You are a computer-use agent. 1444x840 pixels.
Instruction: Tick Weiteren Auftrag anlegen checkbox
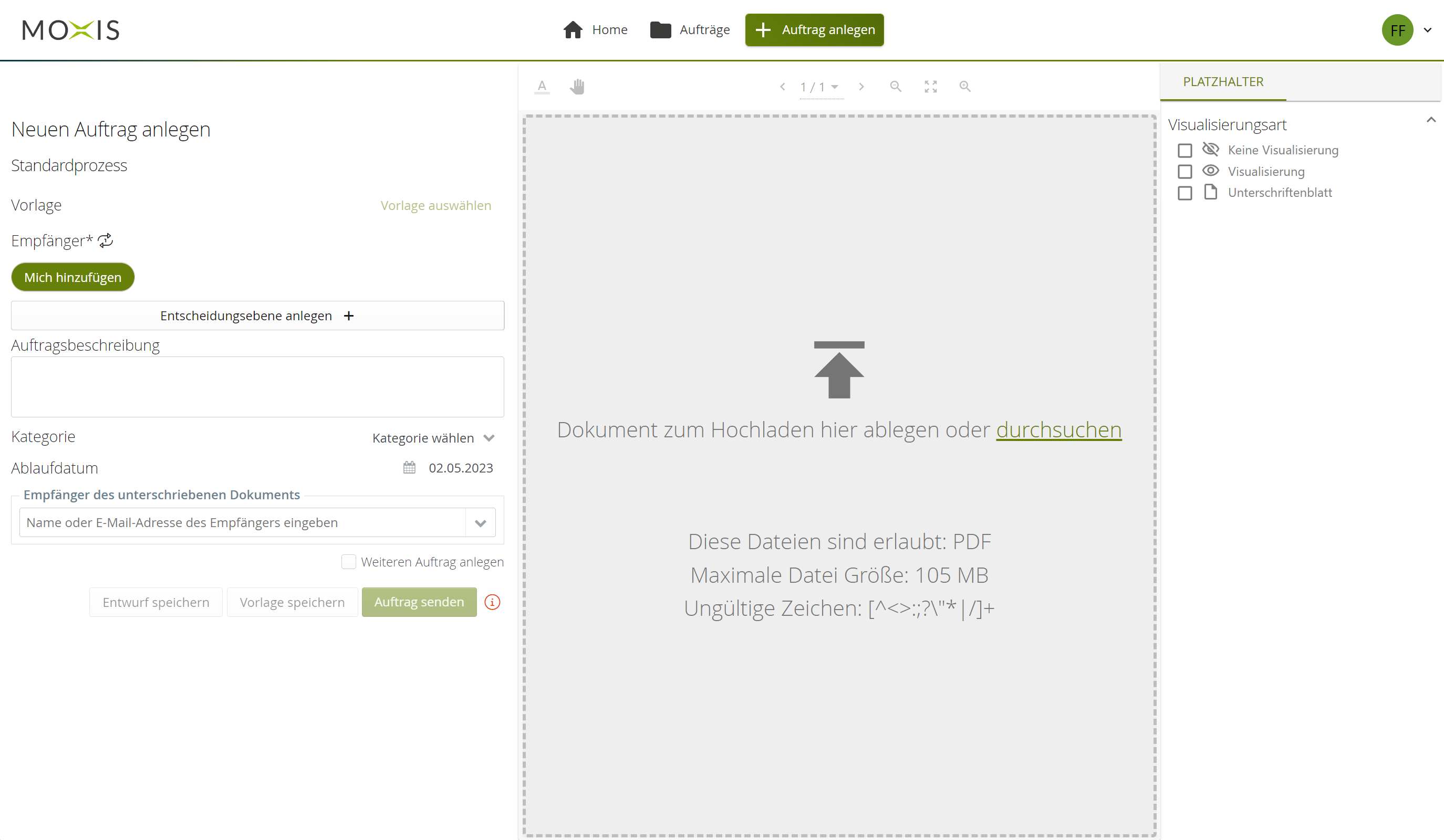pyautogui.click(x=348, y=562)
